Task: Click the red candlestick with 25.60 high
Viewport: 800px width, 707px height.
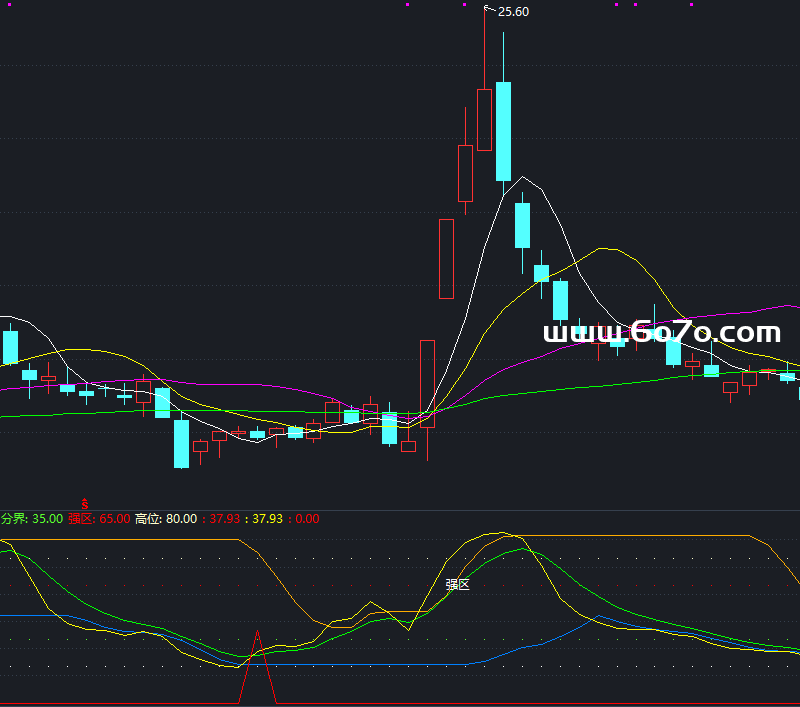Action: tap(485, 120)
